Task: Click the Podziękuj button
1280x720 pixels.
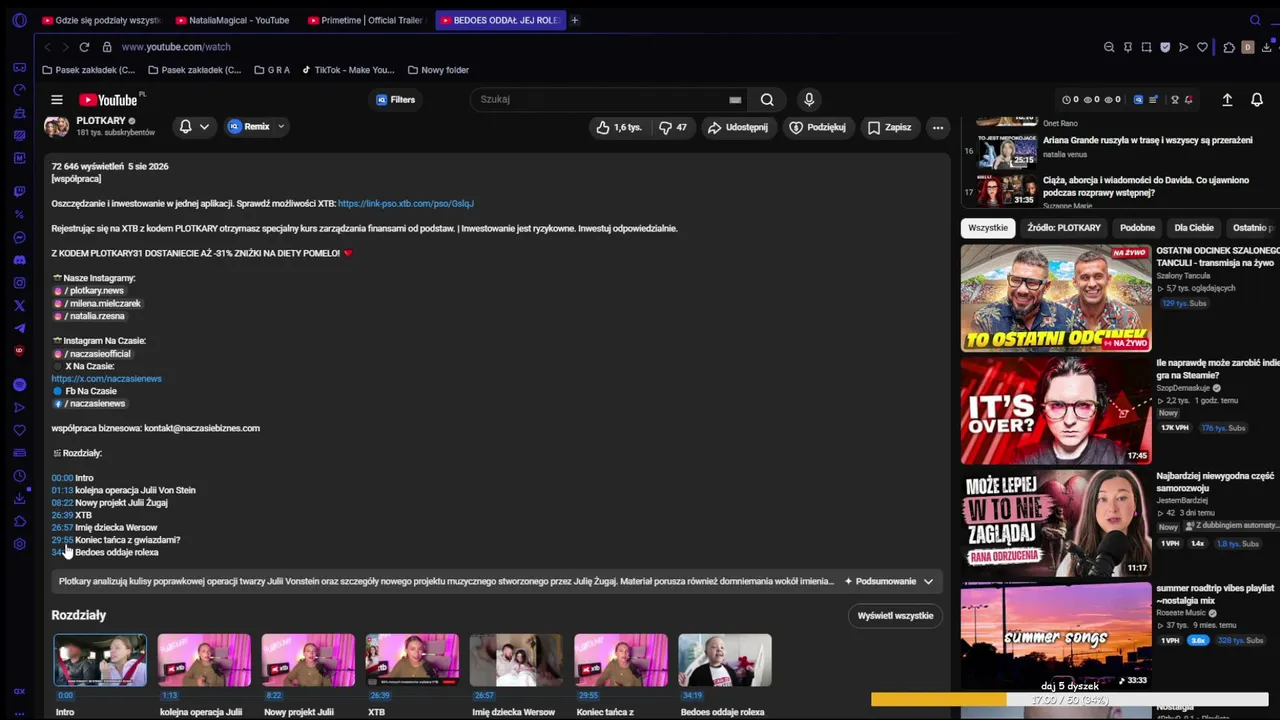Action: click(817, 128)
